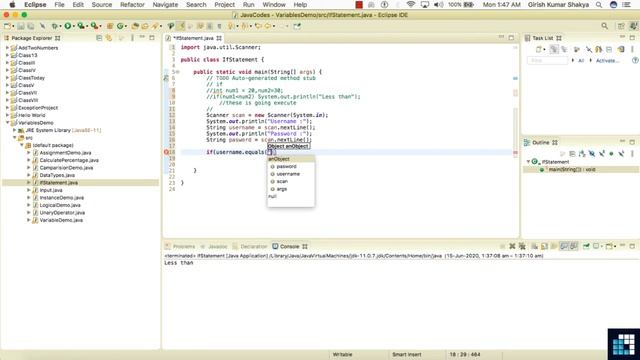640x360 pixels.
Task: Click the Wi-Fi icon in menu bar
Action: pyautogui.click(x=411, y=5)
